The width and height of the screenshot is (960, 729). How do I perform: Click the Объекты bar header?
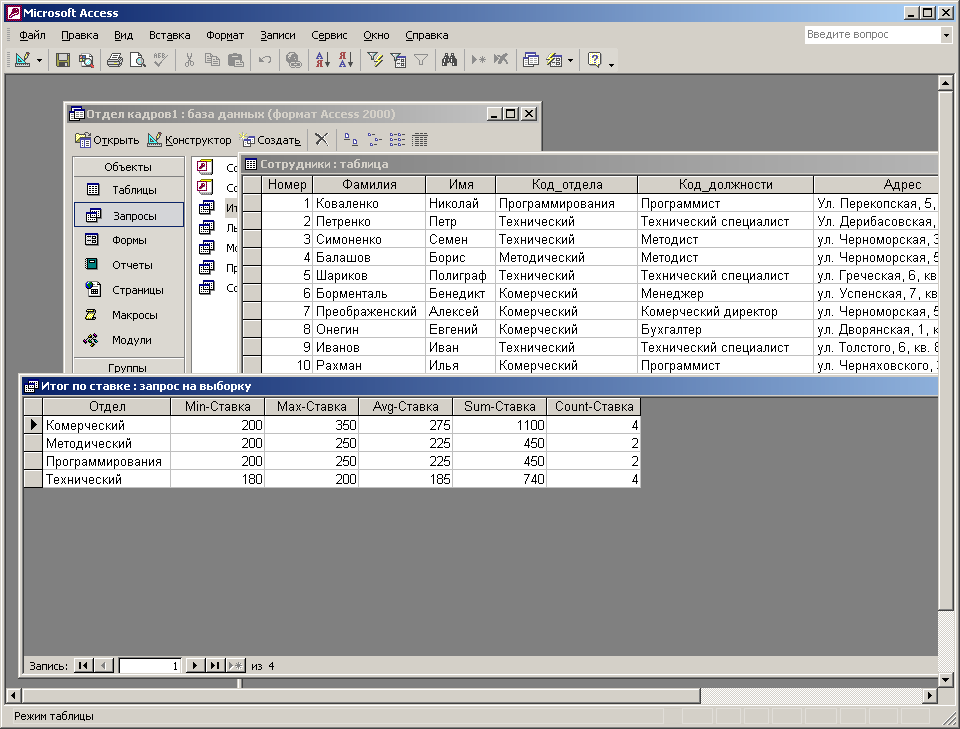click(x=129, y=166)
